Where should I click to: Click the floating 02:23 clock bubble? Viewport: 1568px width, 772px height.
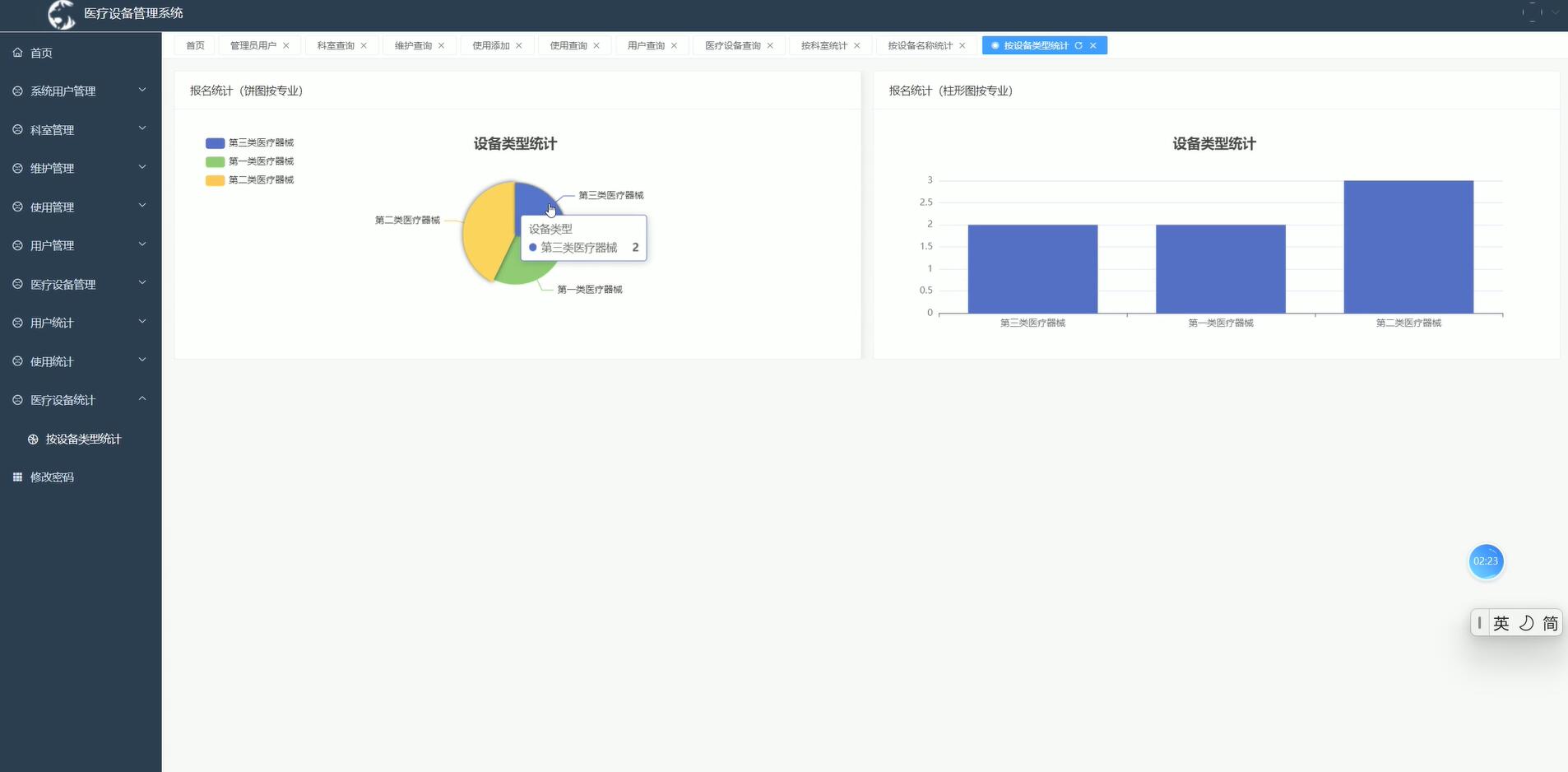coord(1486,561)
